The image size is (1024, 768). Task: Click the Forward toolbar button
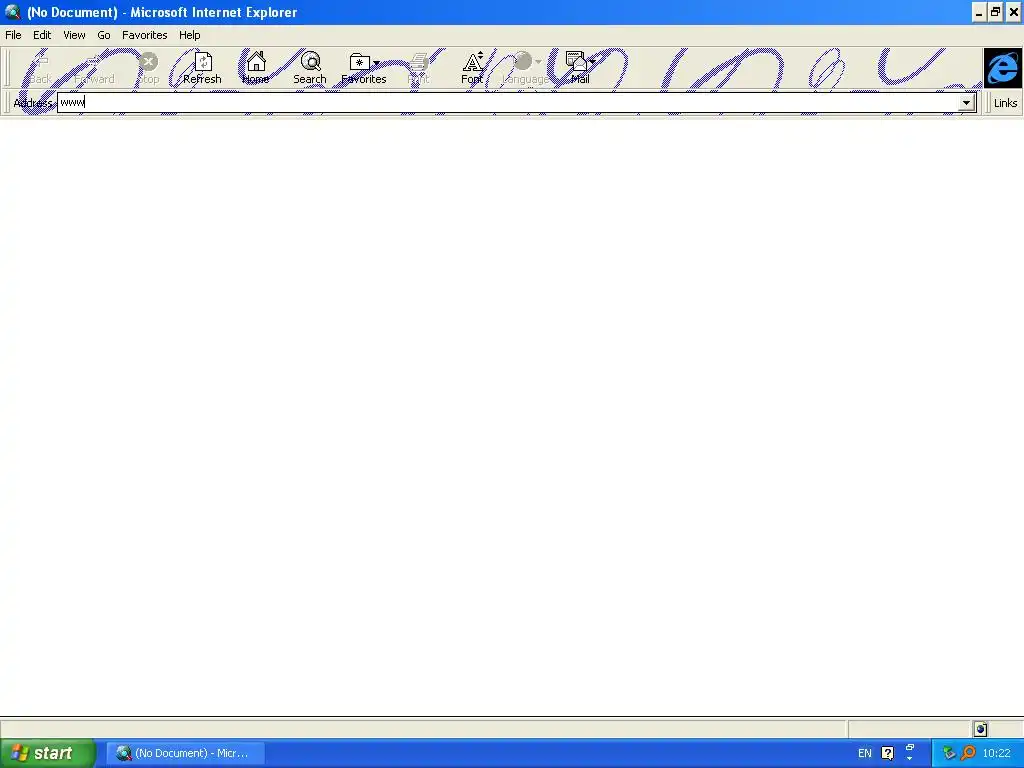click(94, 68)
